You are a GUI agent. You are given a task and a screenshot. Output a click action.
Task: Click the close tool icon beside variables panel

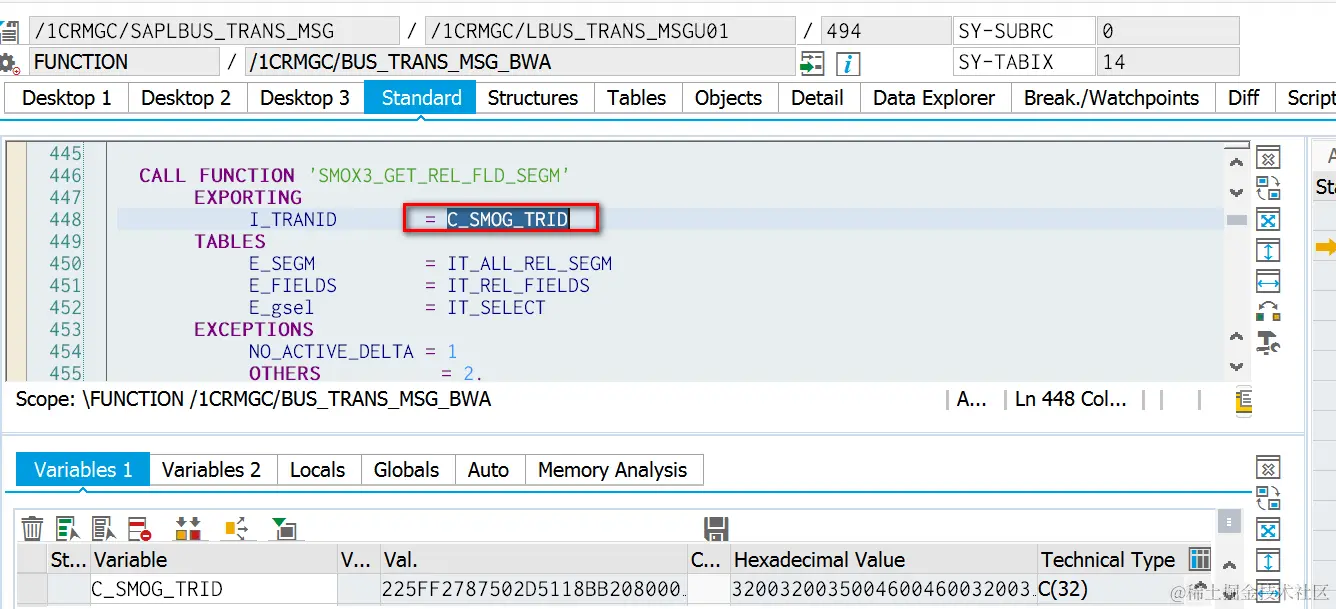coord(1268,468)
